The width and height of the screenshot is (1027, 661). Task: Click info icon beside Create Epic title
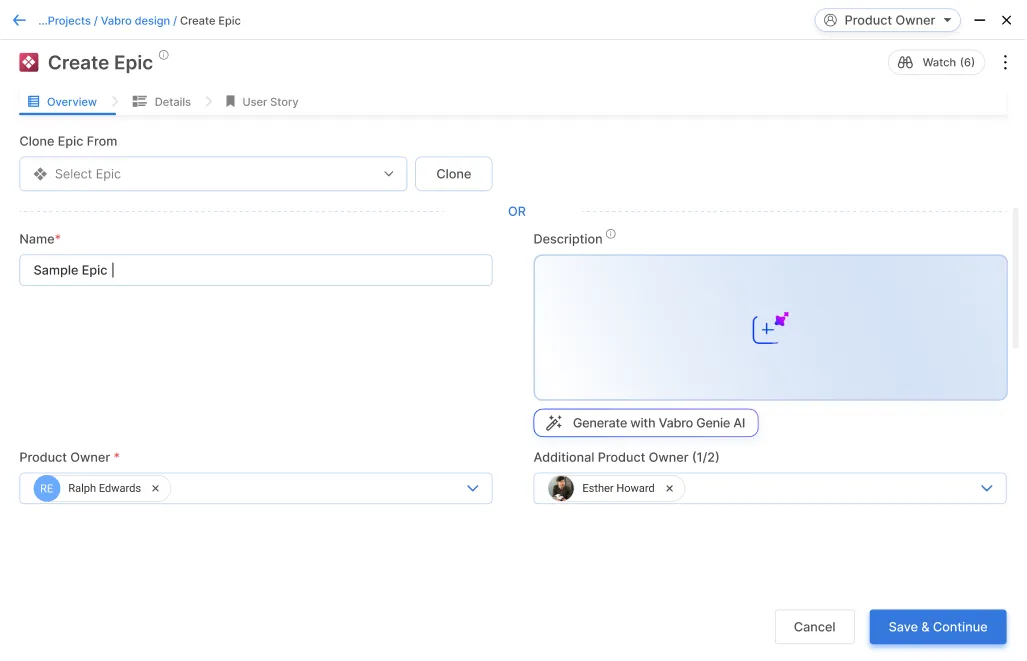(x=164, y=55)
